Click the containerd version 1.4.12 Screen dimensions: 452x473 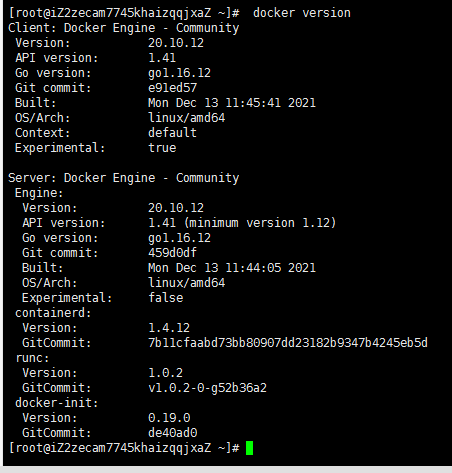(169, 328)
